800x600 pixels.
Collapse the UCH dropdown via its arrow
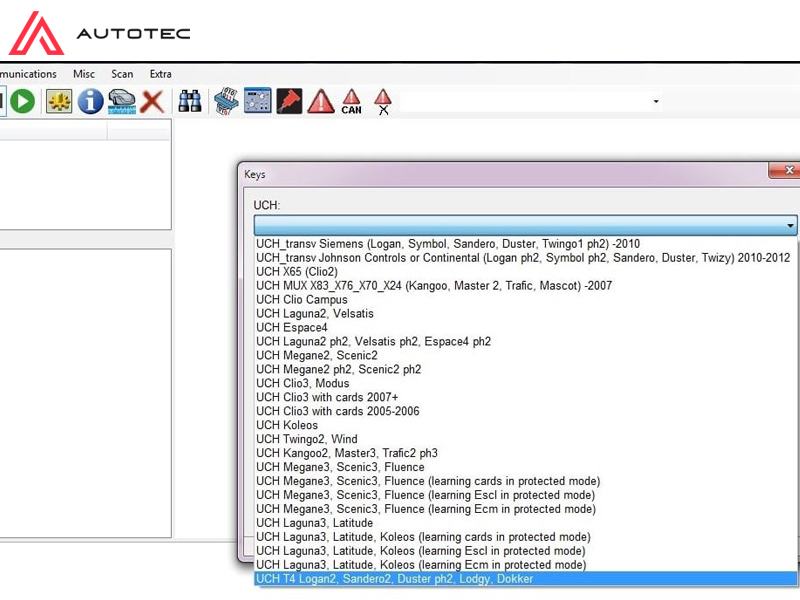pos(790,226)
